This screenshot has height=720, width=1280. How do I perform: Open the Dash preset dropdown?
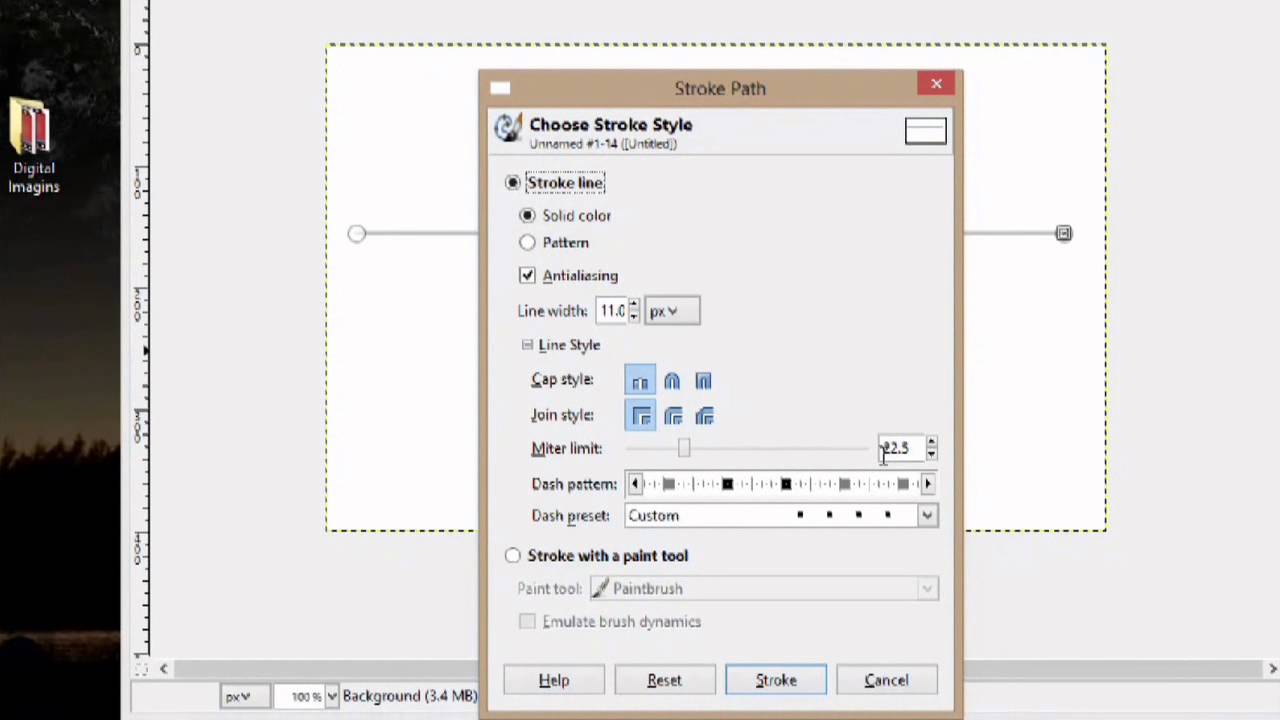coord(926,515)
